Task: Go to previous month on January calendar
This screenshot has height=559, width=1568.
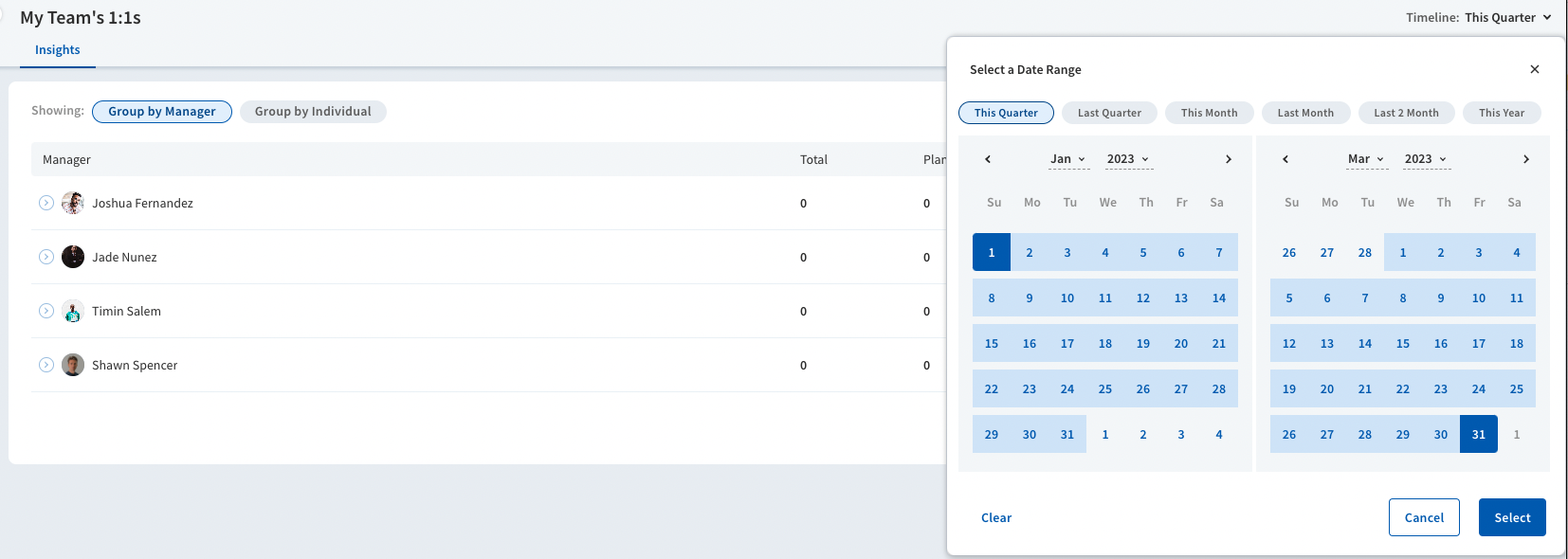Action: point(988,159)
